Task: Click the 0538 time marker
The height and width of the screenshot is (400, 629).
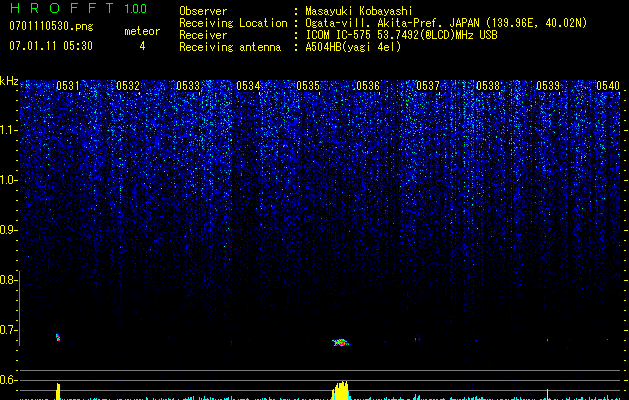Action: 488,85
